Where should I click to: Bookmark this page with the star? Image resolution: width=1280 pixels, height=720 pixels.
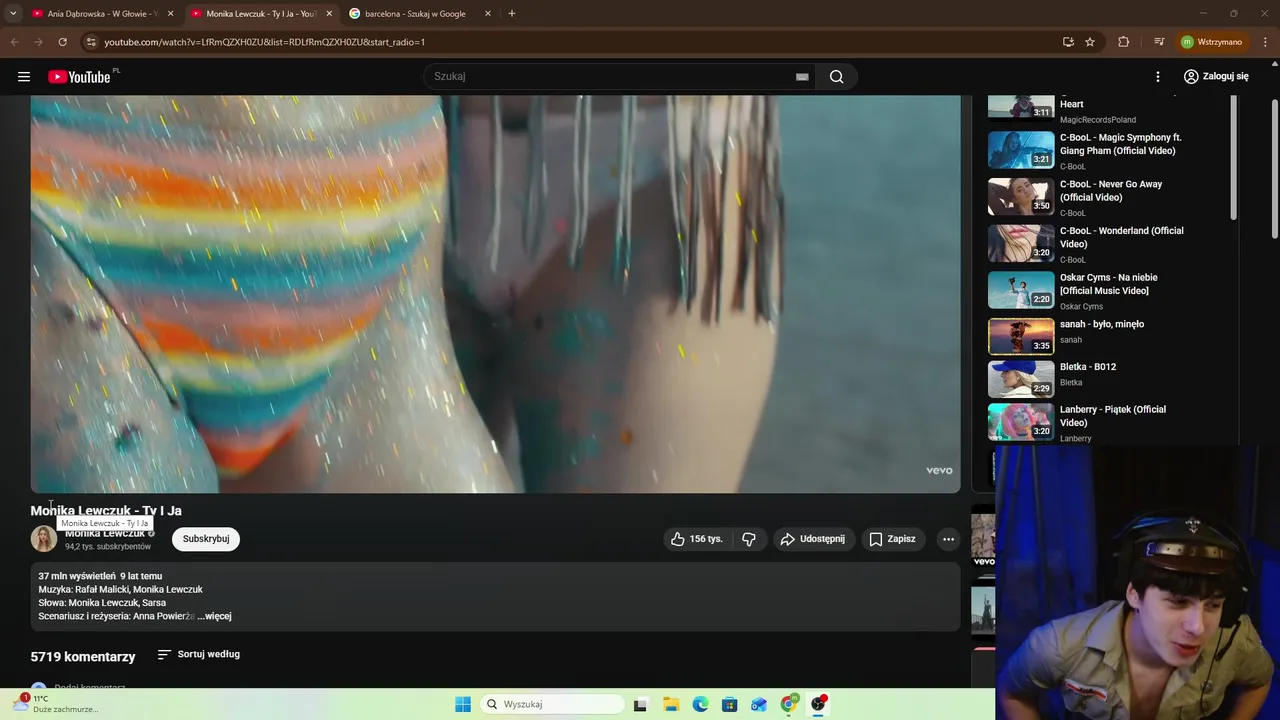(1090, 42)
